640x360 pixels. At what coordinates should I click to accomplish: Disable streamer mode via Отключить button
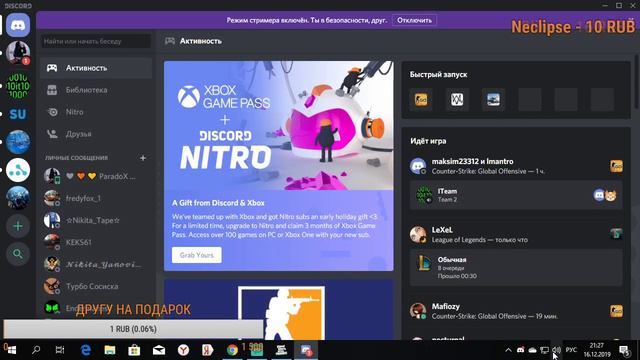414,20
